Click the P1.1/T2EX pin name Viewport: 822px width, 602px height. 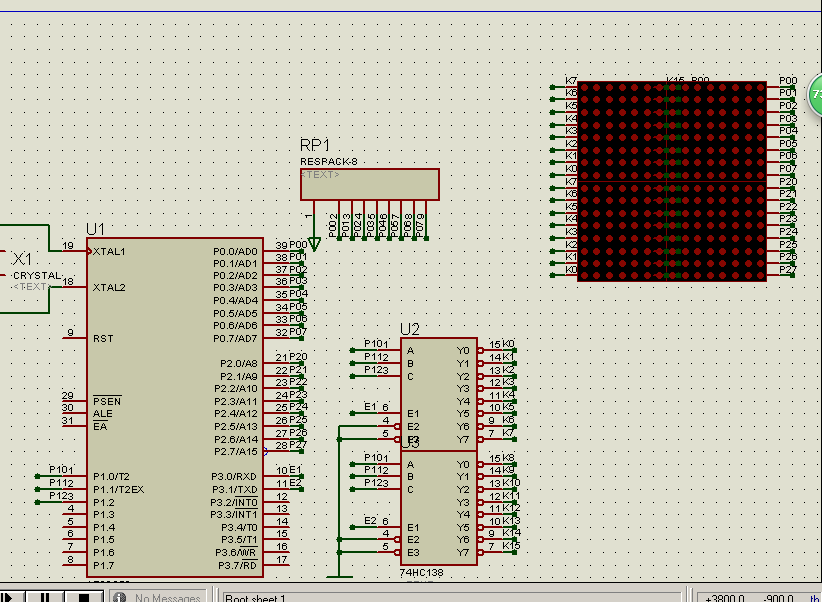point(118,489)
